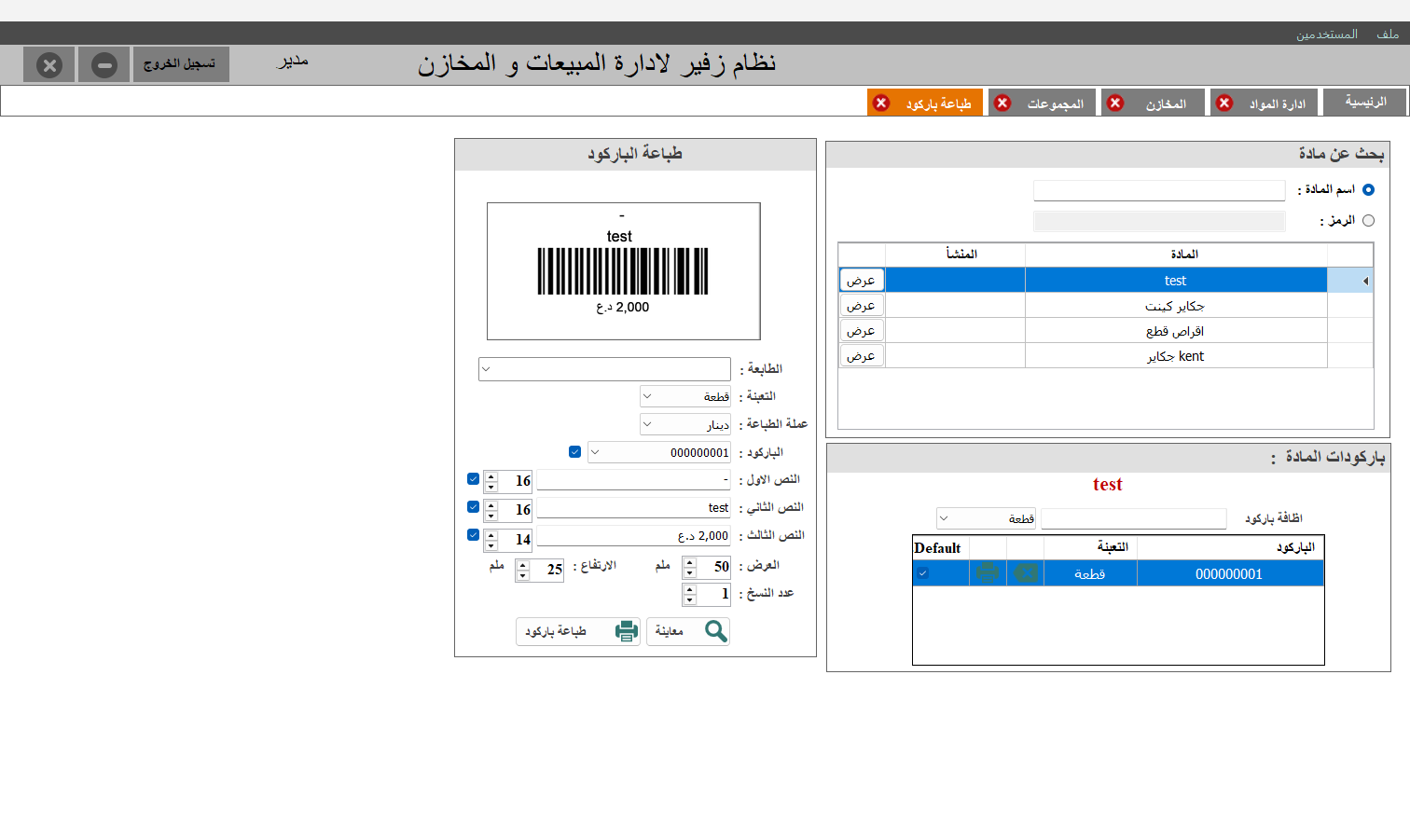Click the delete icon in barcode row 000000001

(1026, 573)
